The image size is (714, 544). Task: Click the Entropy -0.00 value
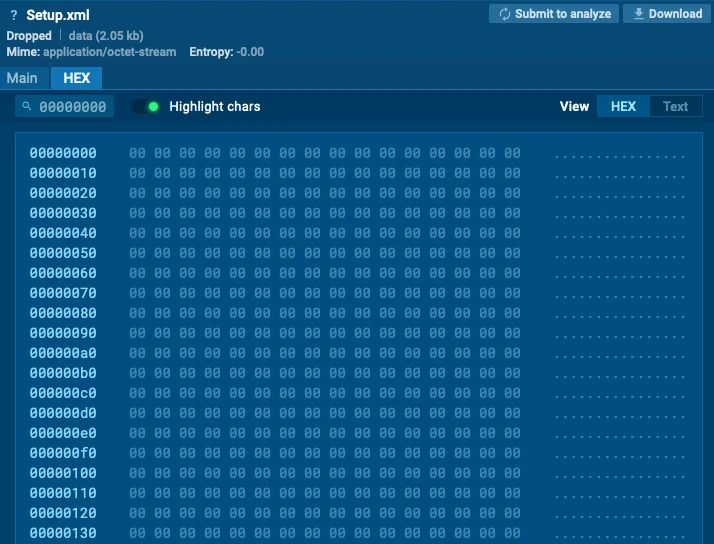[x=250, y=52]
